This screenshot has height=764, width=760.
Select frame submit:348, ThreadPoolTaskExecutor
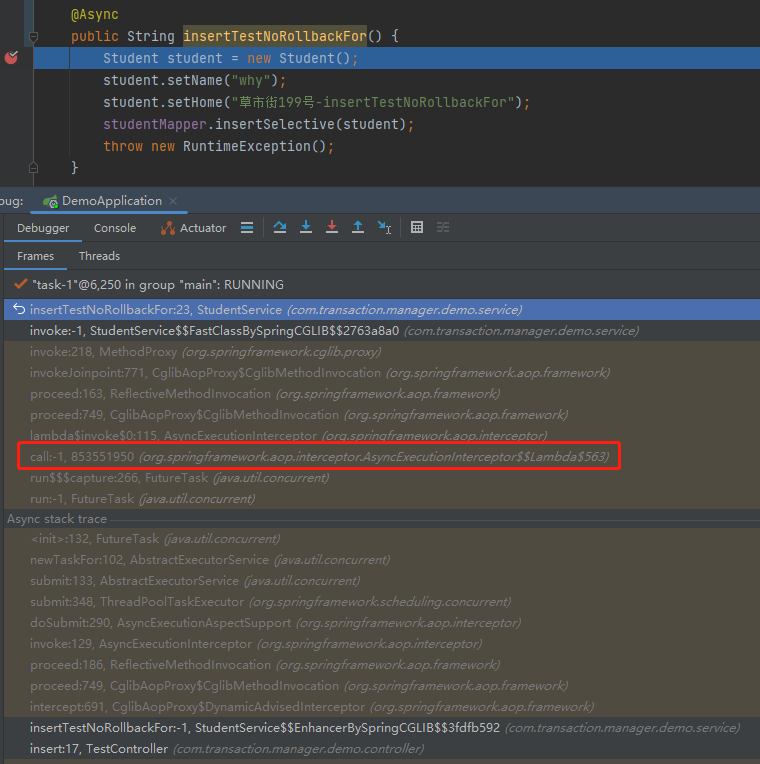pyautogui.click(x=382, y=602)
